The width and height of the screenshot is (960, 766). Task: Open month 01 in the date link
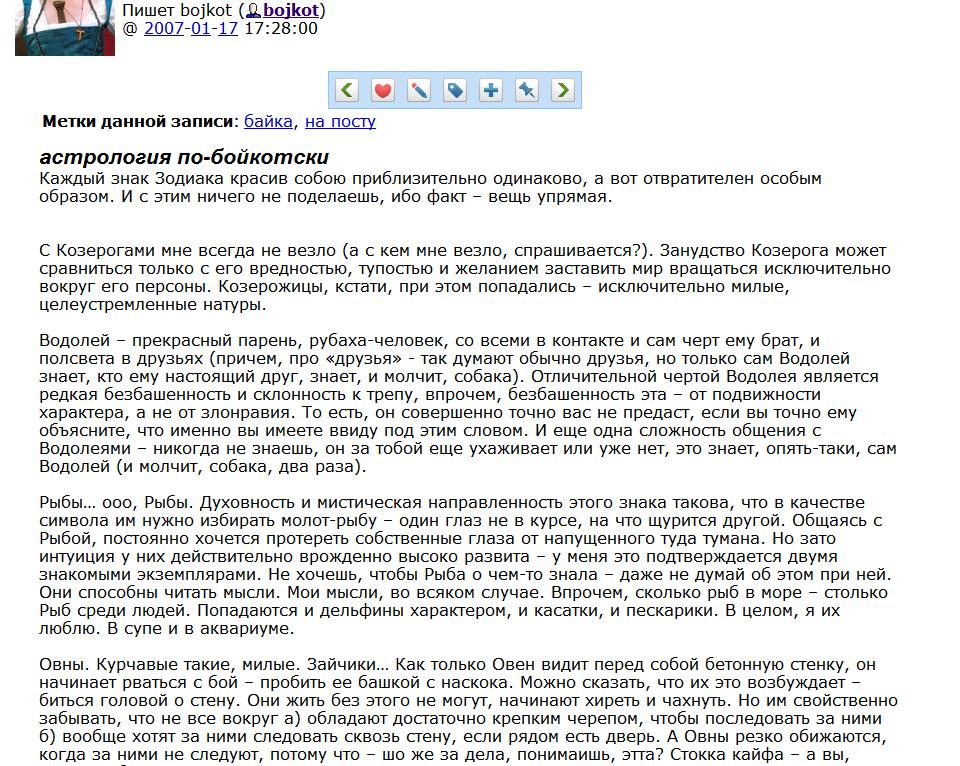(200, 29)
